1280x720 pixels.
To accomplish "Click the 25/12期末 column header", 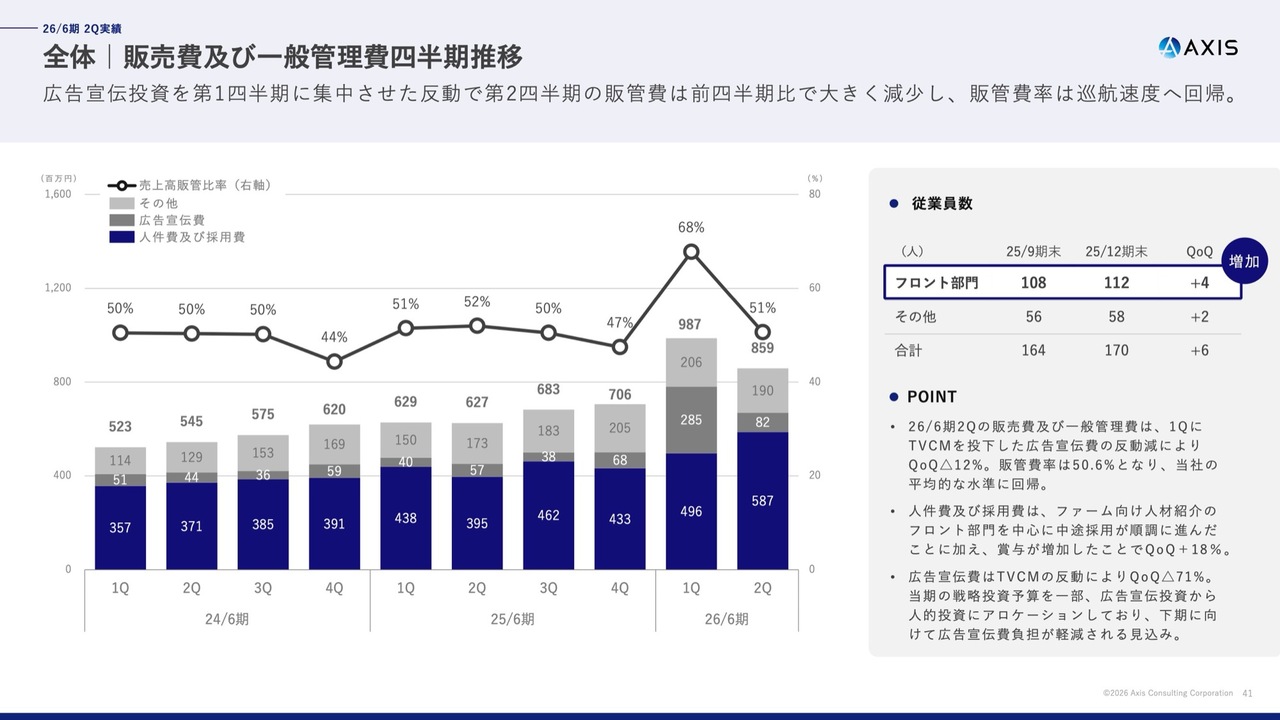I will [x=1116, y=252].
